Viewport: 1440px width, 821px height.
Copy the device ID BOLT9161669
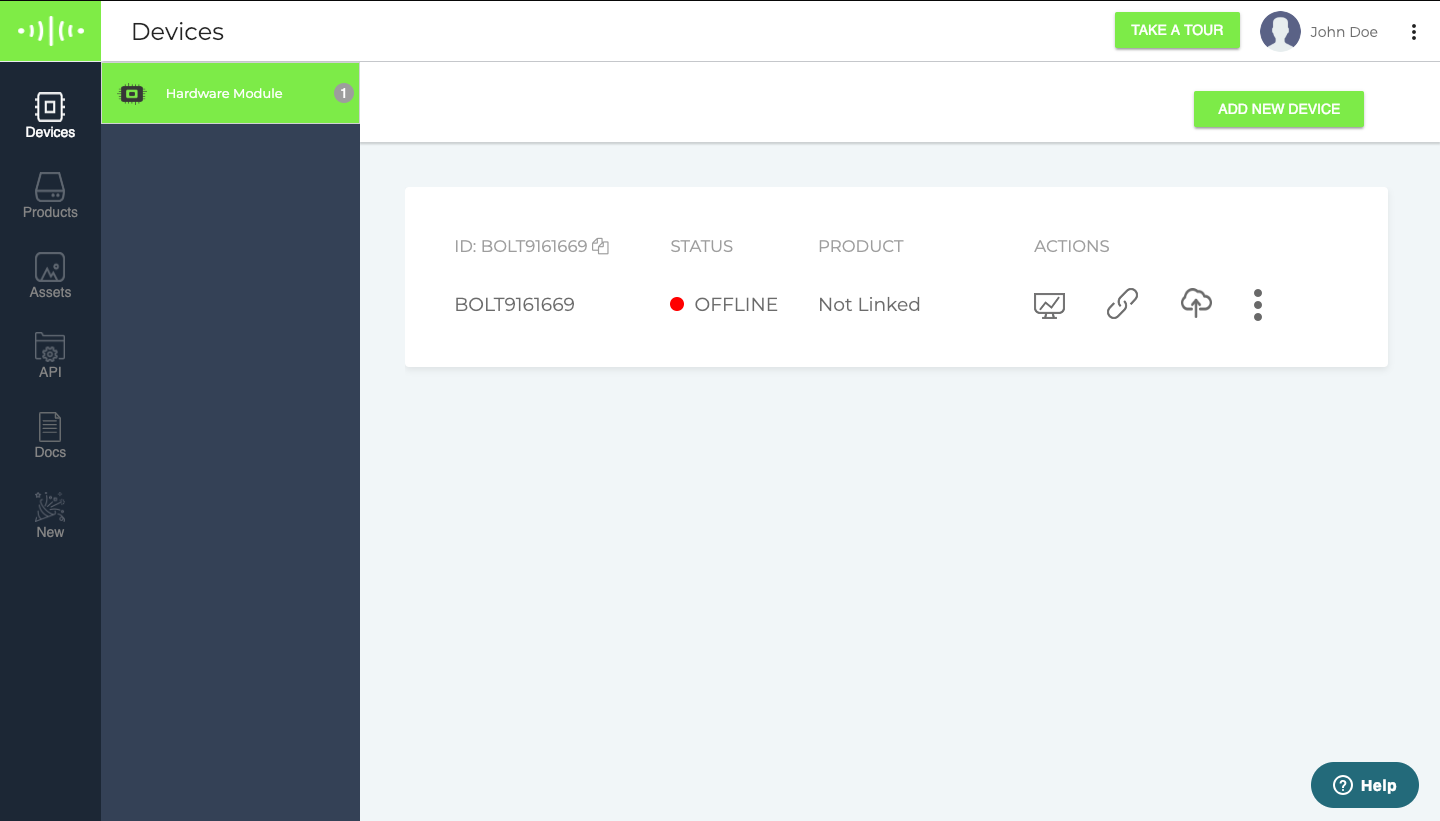[x=601, y=246]
